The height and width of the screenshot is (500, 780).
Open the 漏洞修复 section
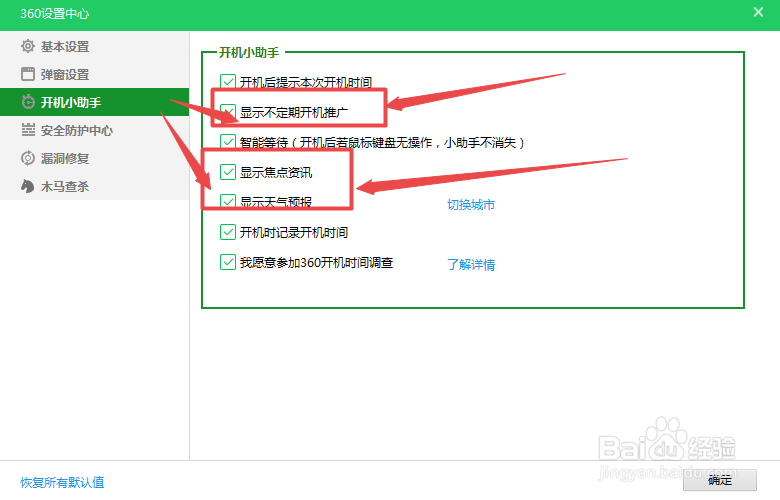95,158
